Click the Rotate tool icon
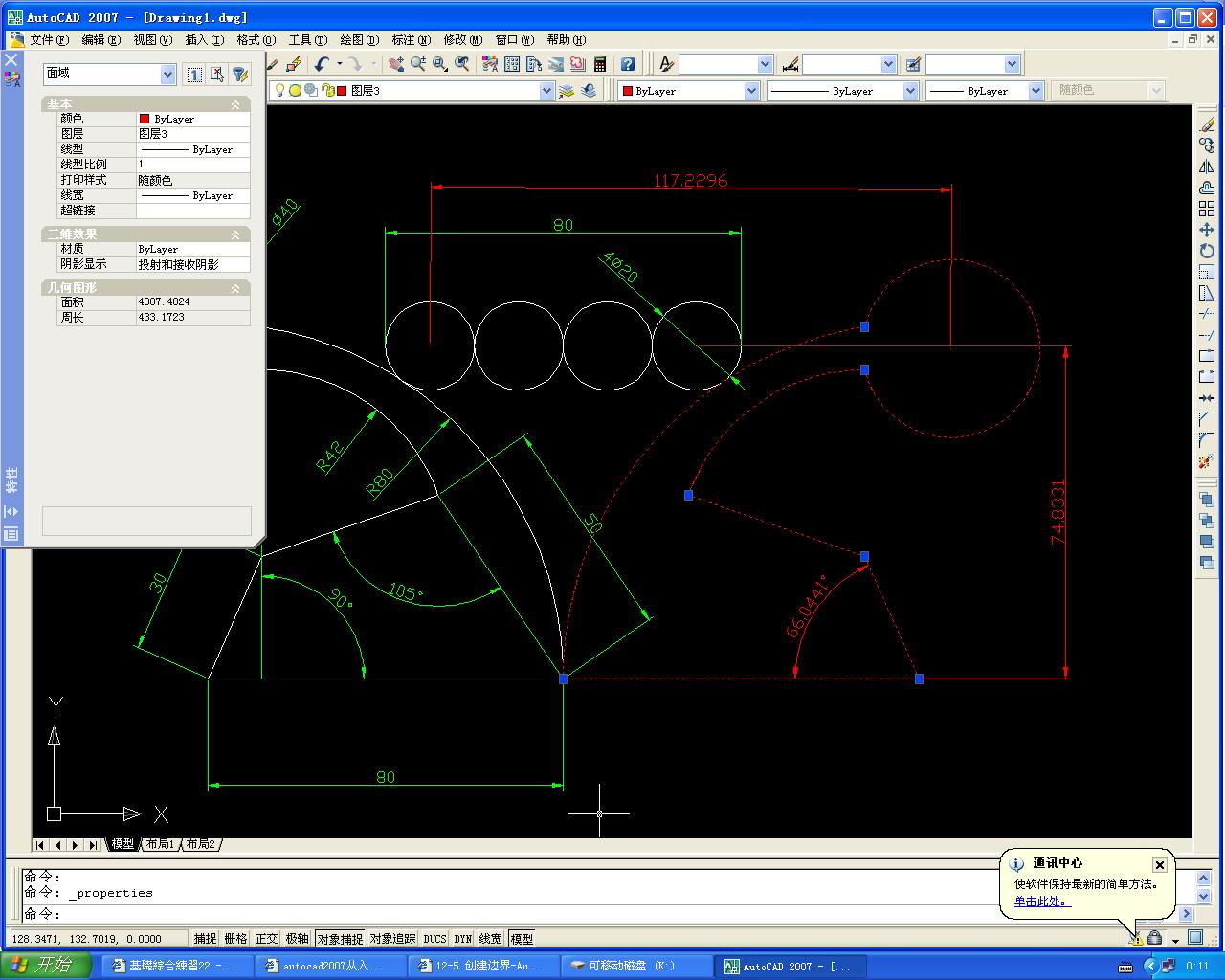Image resolution: width=1225 pixels, height=980 pixels. (x=1206, y=251)
